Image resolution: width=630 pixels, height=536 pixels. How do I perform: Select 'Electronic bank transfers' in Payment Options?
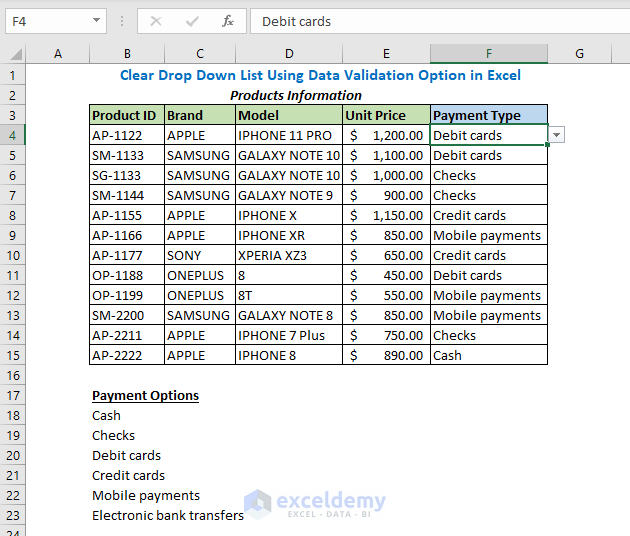[x=168, y=516]
